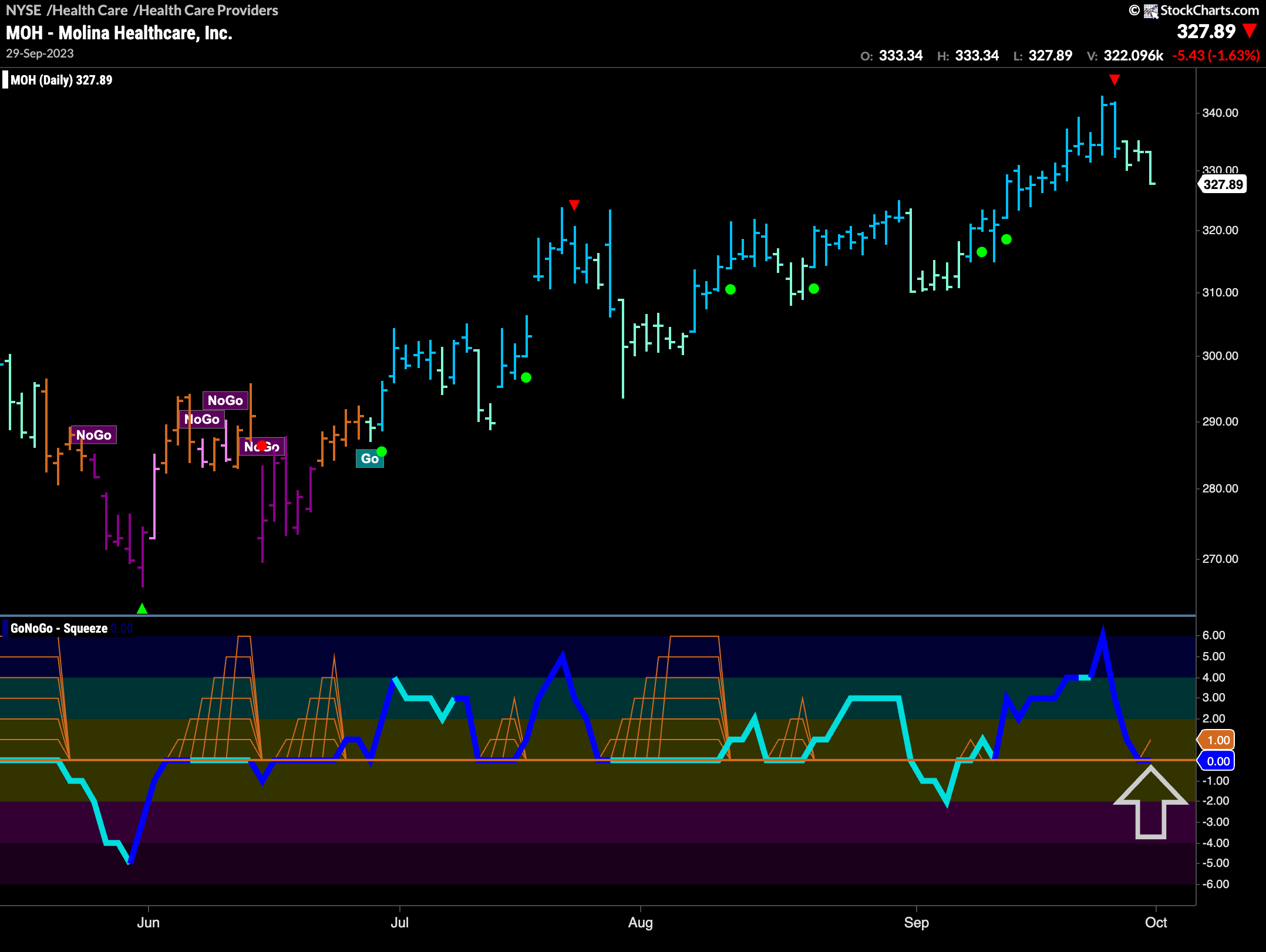Click the MOH (Daily) 327.89 legend label
1266x952 pixels.
[x=62, y=80]
